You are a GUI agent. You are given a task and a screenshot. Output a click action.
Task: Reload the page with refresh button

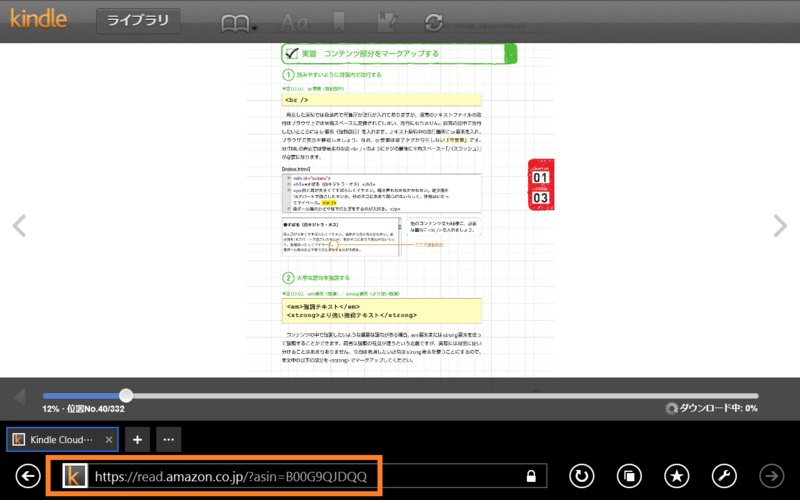pos(582,476)
